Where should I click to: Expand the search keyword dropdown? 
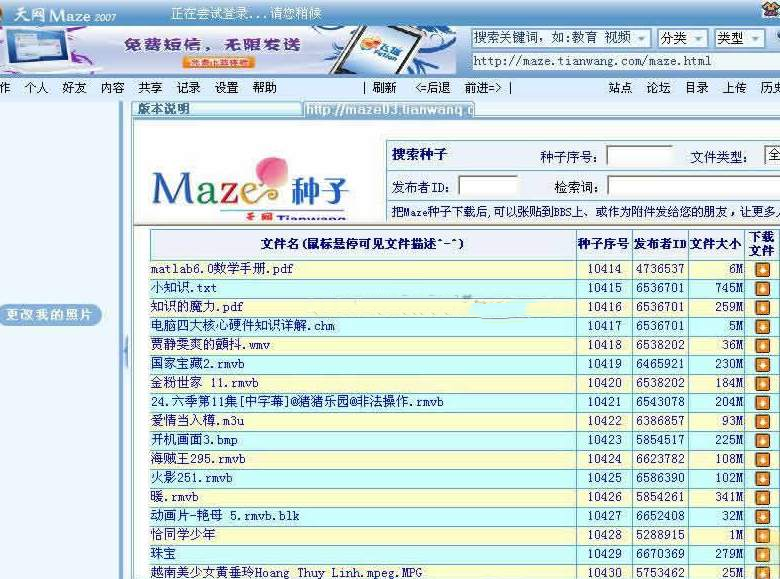(x=642, y=38)
